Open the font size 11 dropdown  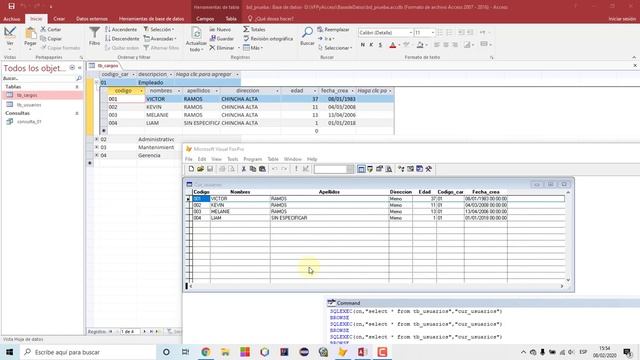pyautogui.click(x=432, y=33)
